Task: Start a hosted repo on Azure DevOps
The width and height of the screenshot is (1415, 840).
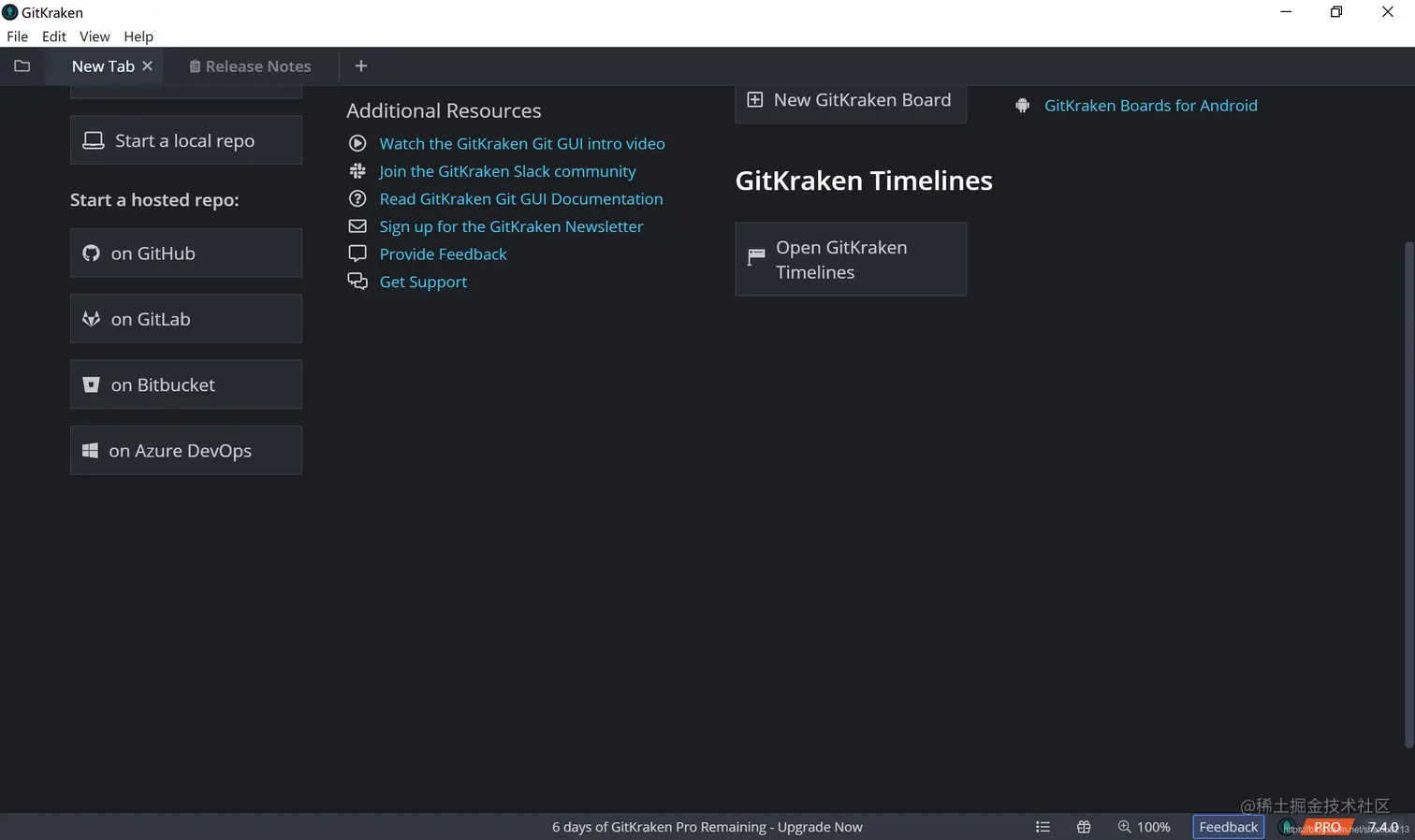Action: (x=186, y=450)
